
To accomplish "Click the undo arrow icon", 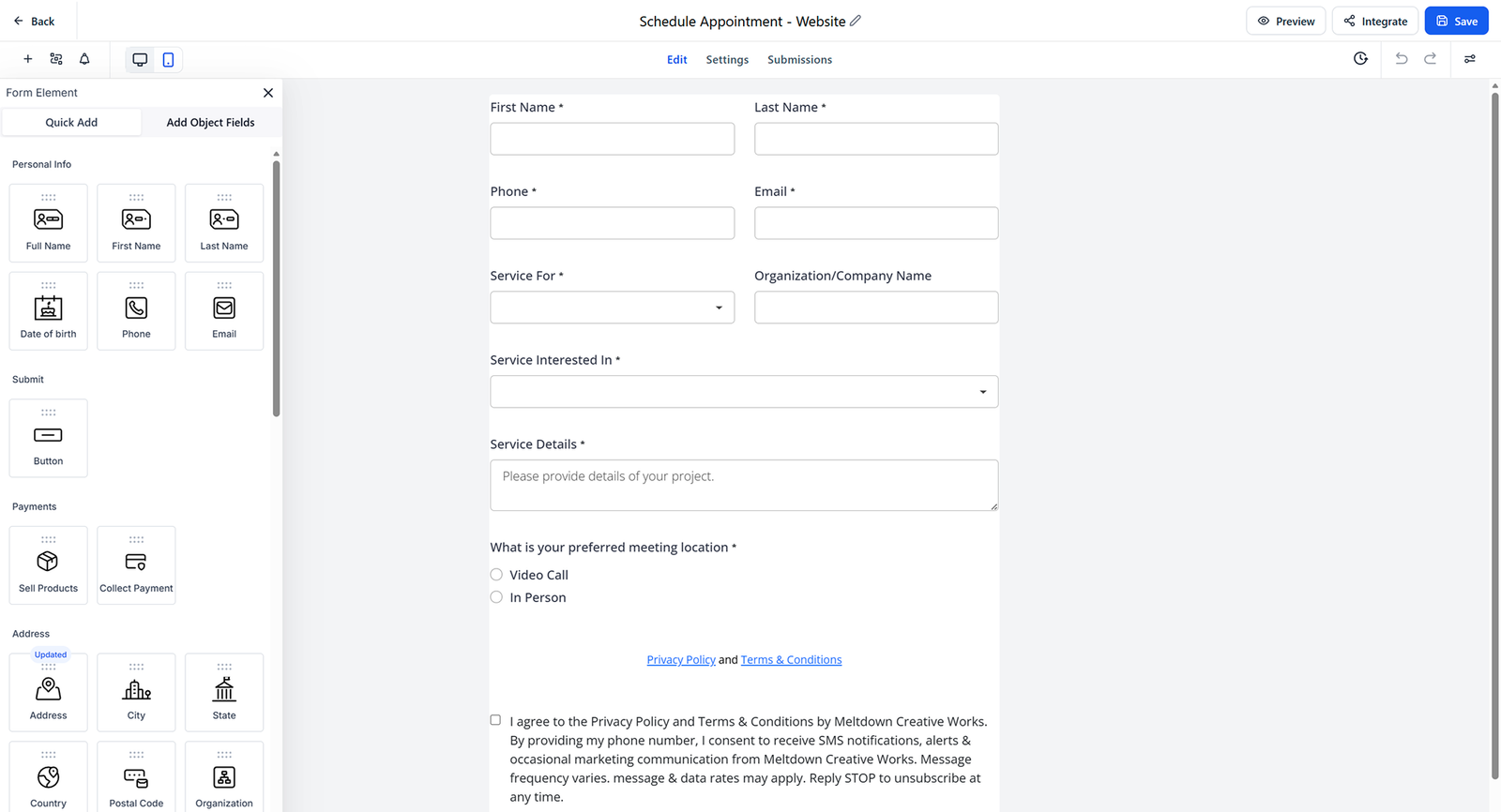I will (1402, 59).
